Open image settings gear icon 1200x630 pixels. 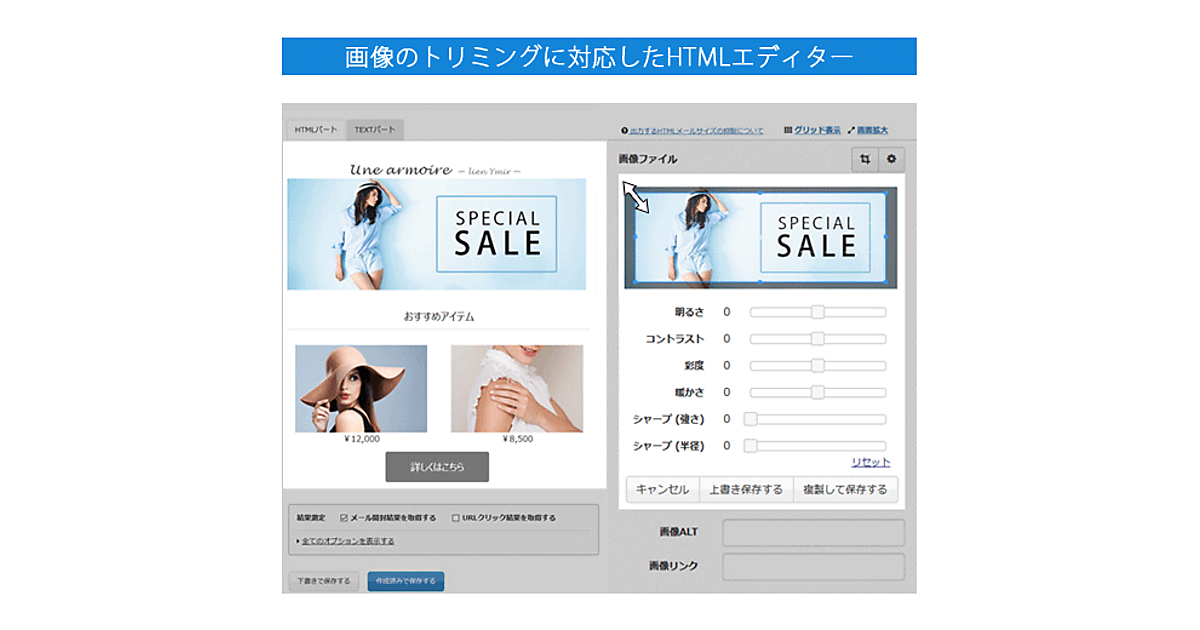(x=891, y=159)
